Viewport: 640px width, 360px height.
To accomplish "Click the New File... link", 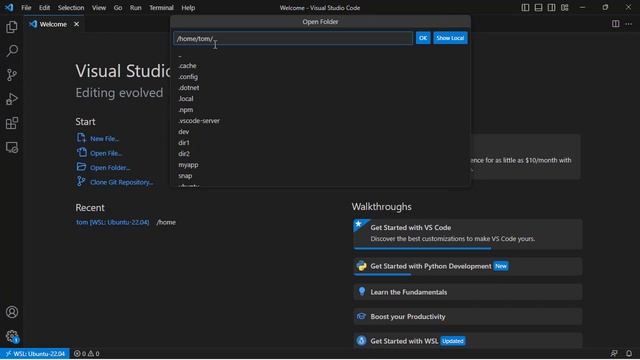I will 104,139.
